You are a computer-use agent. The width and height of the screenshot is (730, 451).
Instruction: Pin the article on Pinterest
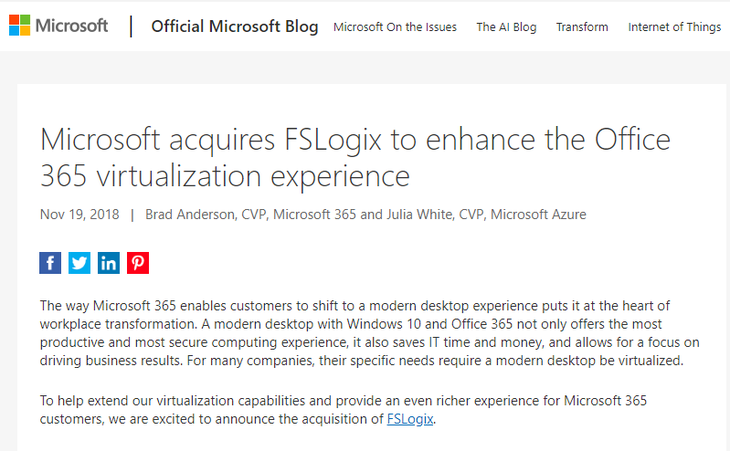point(138,263)
